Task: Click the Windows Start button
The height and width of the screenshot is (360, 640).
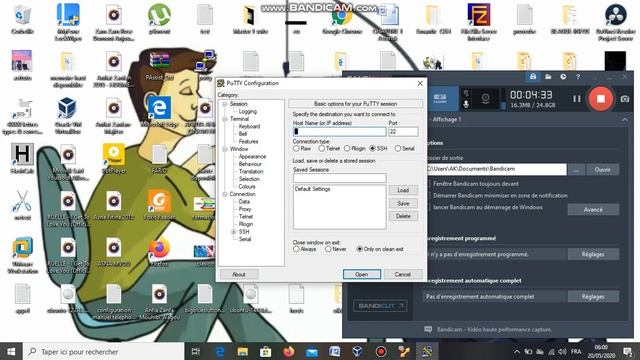Action: (x=11, y=351)
